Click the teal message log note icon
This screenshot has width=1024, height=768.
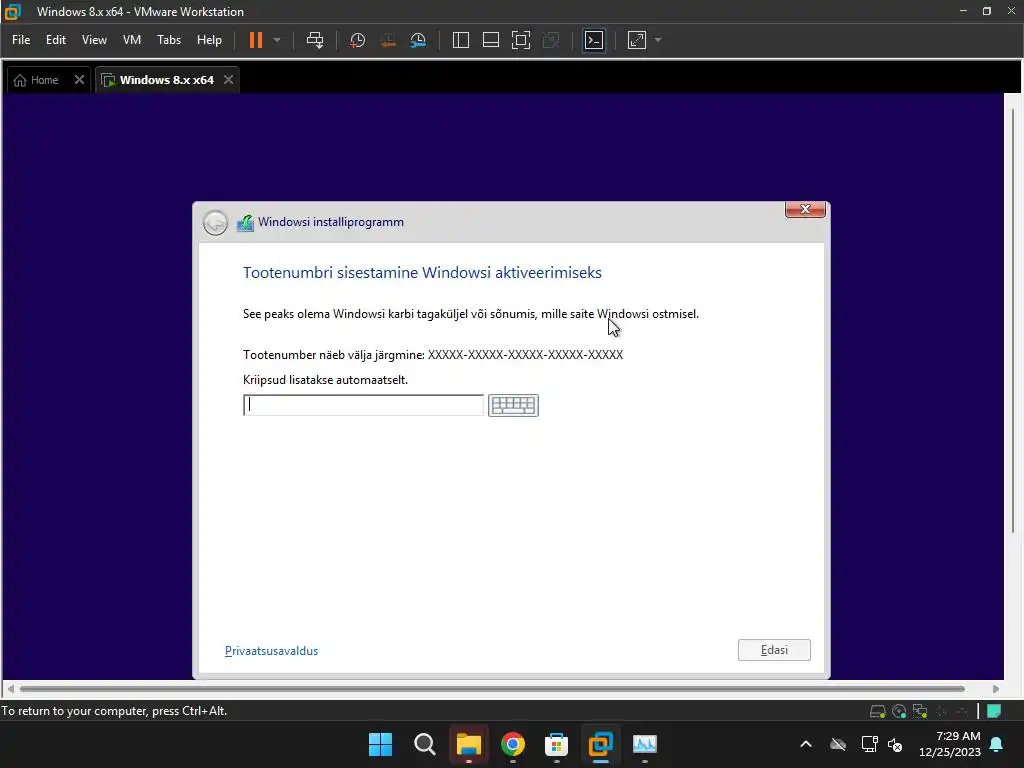(994, 711)
